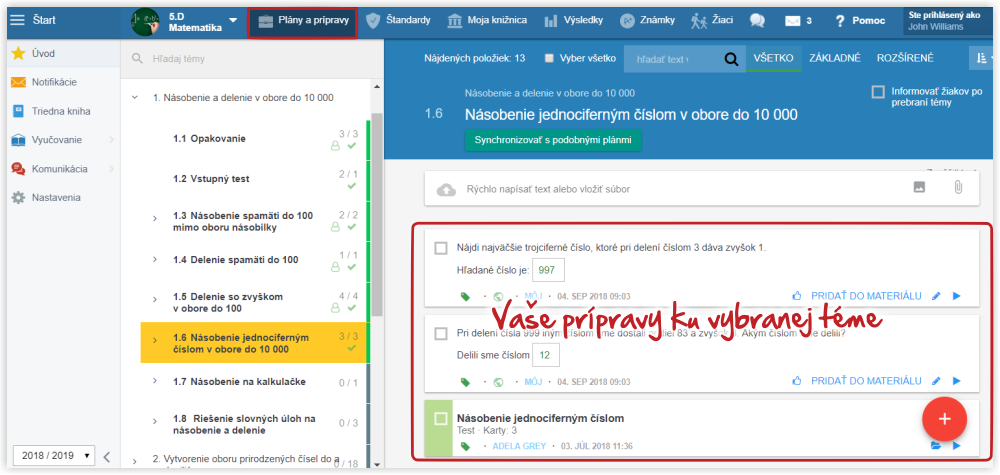Viewport: 1000px width, 475px height.
Task: Collapse the left sidebar with the arrow
Action: 107,457
